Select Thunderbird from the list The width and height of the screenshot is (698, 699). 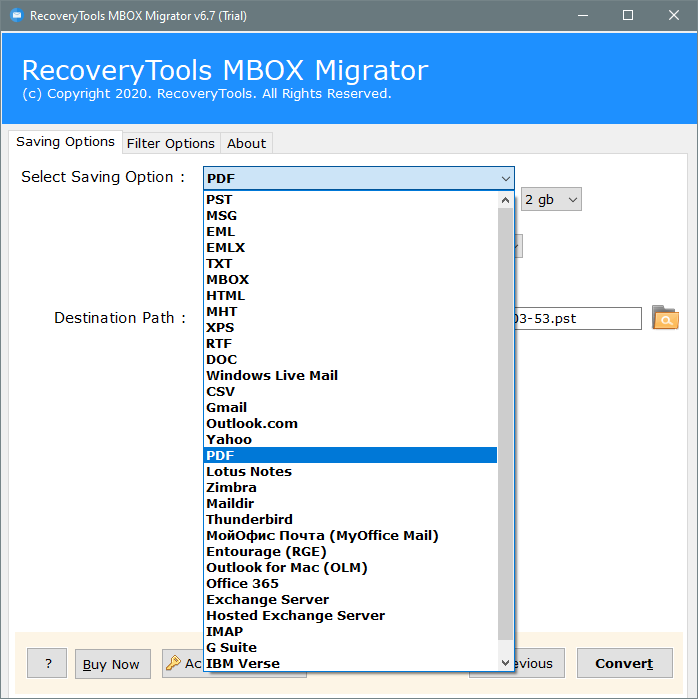coord(351,520)
